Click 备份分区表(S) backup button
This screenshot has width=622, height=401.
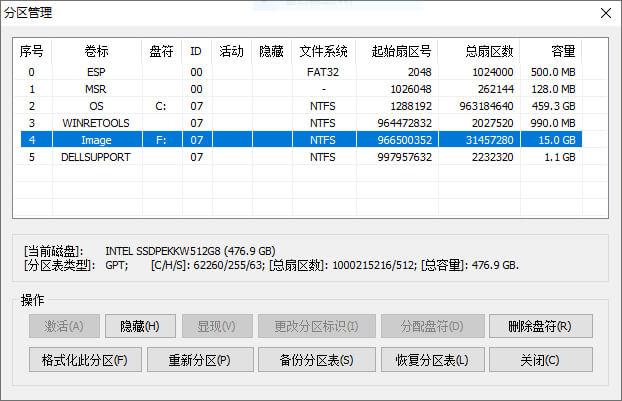point(317,360)
